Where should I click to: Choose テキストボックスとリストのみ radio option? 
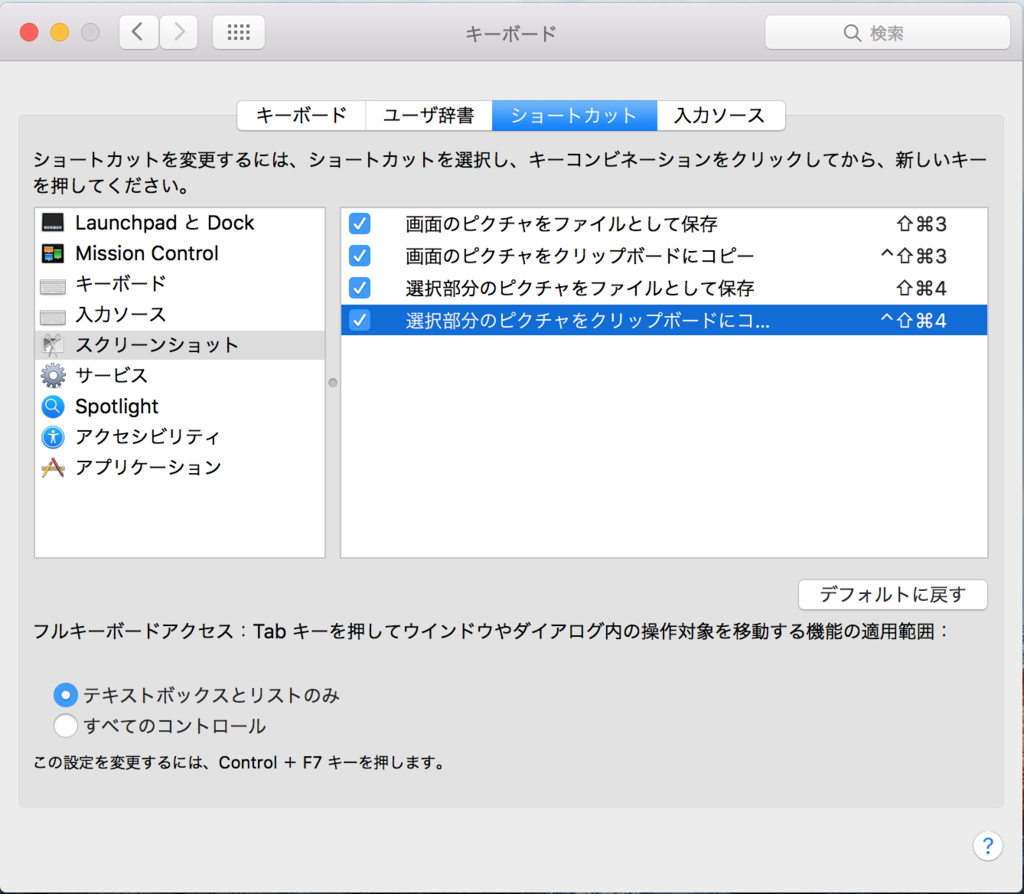tap(66, 694)
